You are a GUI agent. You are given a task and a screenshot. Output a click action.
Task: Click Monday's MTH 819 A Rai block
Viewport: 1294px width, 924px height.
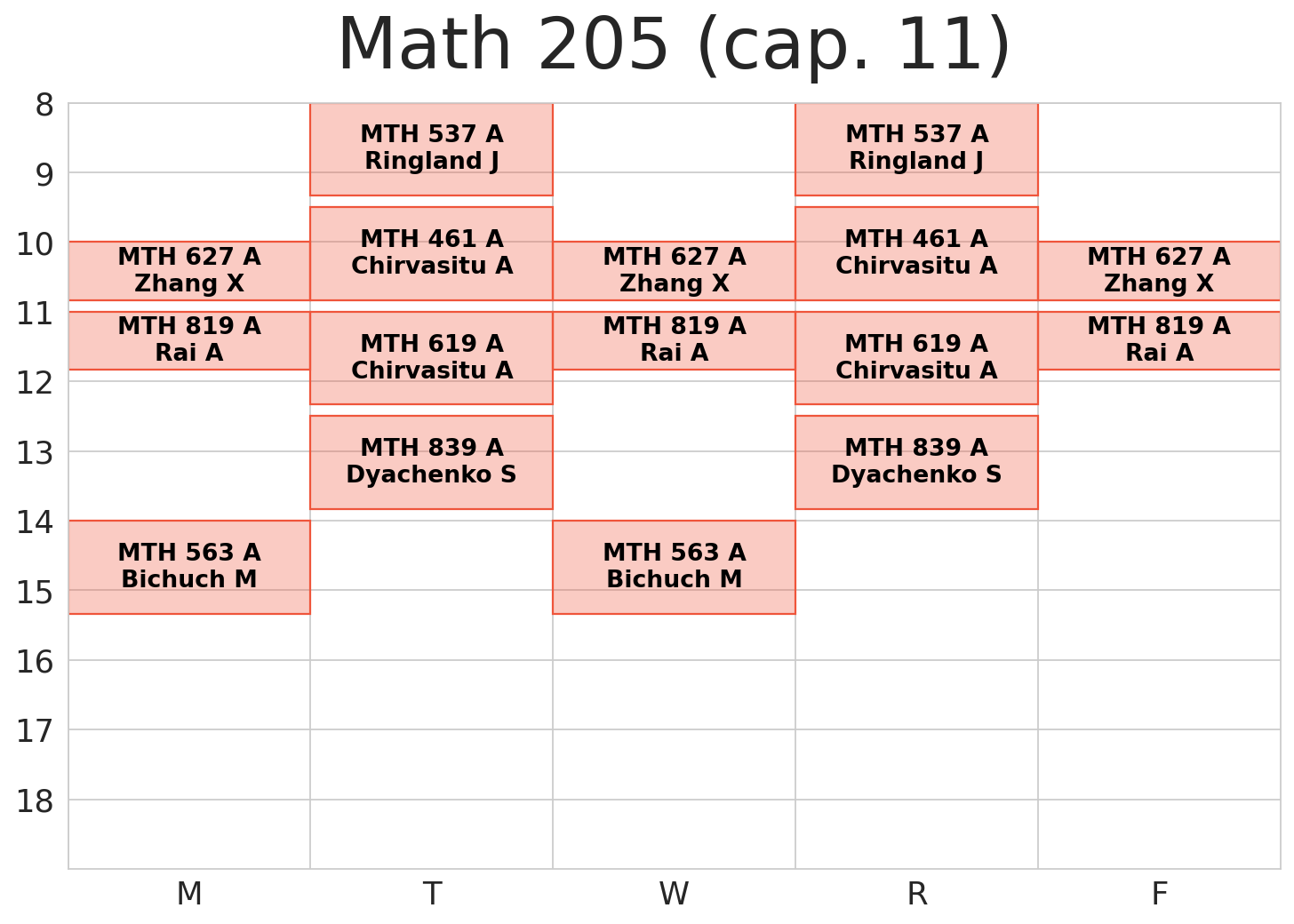tap(189, 339)
